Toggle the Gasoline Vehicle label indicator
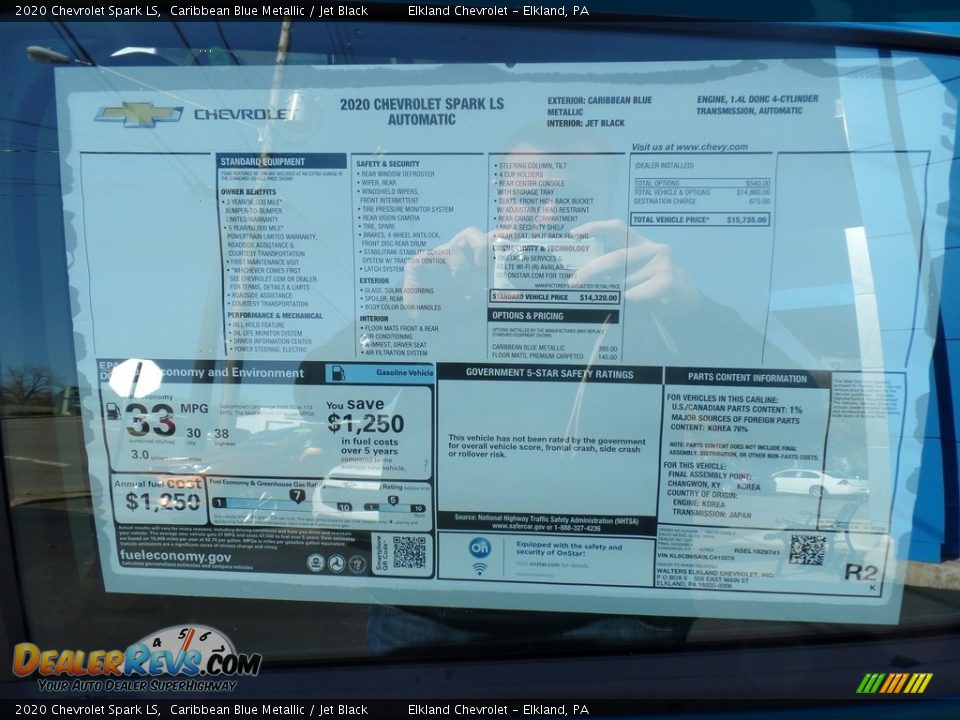The height and width of the screenshot is (720, 960). [403, 374]
